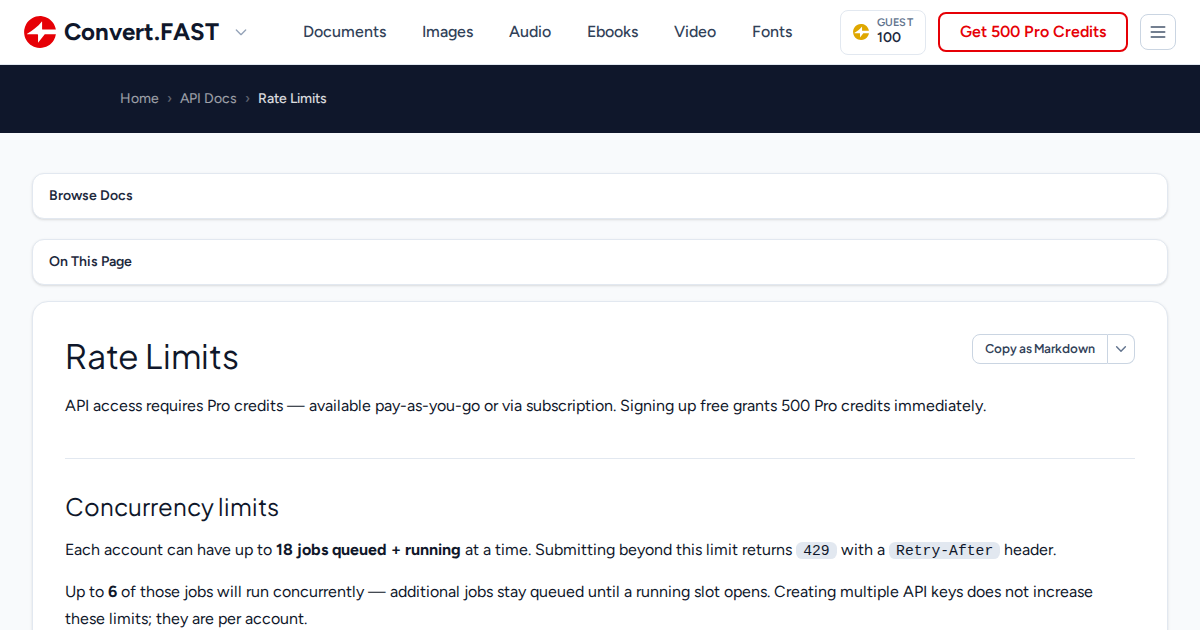
Task: Click the Convert.FAST brand name text
Action: tap(141, 32)
